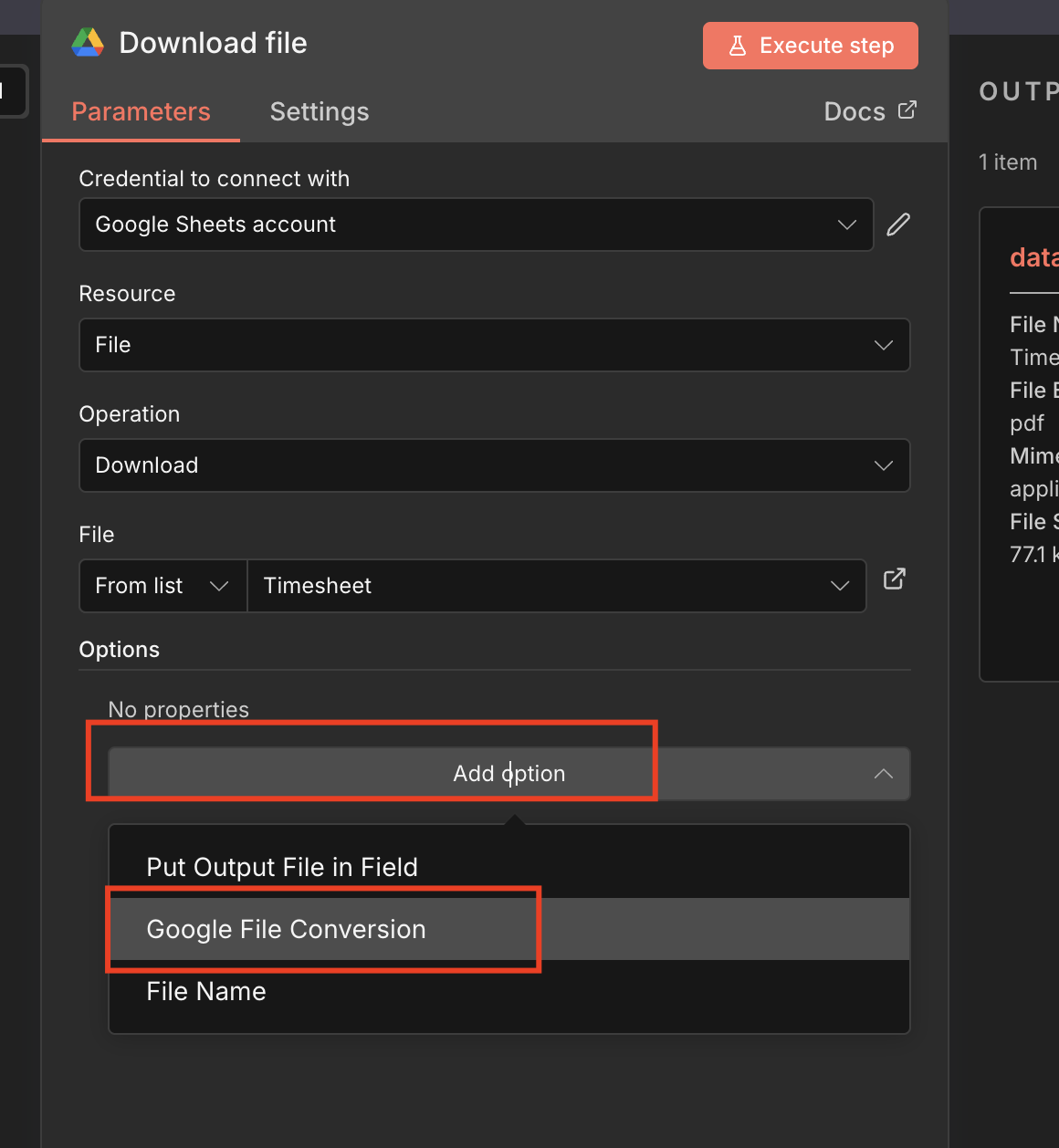Choose Google File Conversion from the list

coord(286,929)
